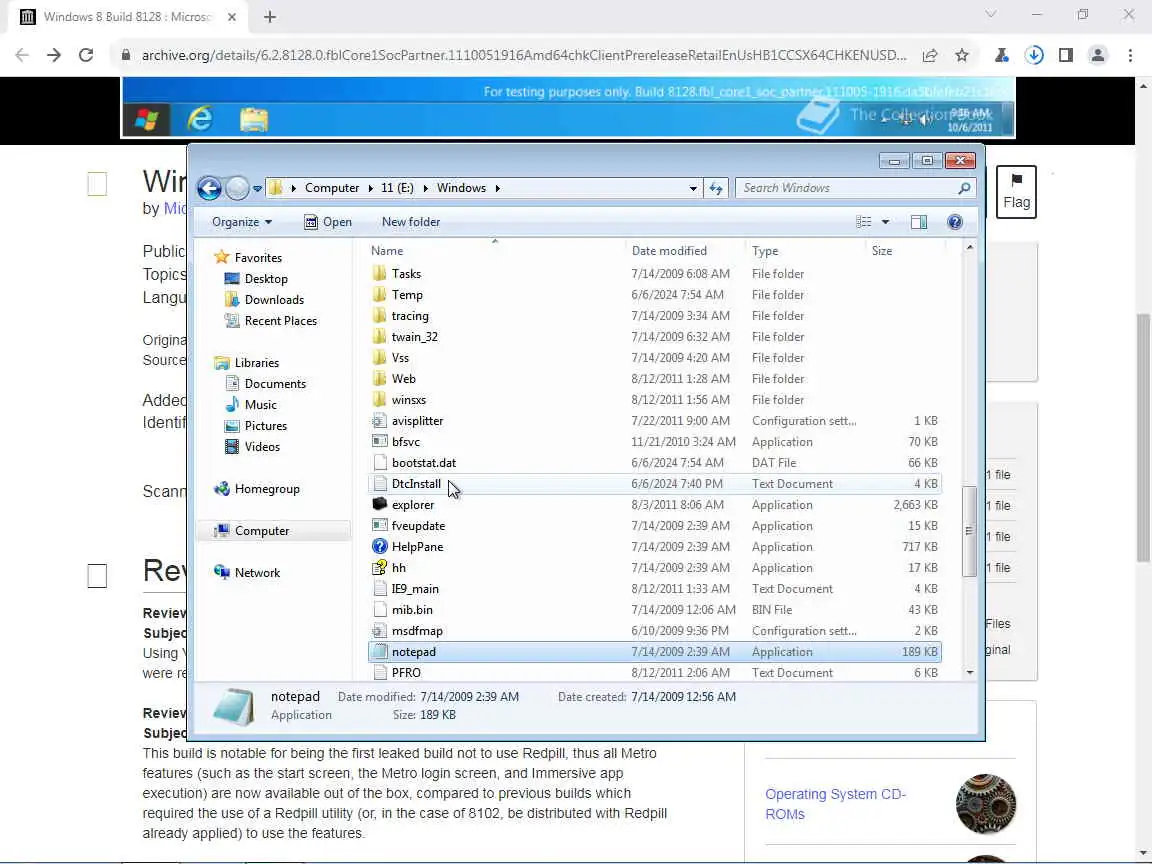
Task: Expand the view options dropdown arrow
Action: click(x=885, y=222)
